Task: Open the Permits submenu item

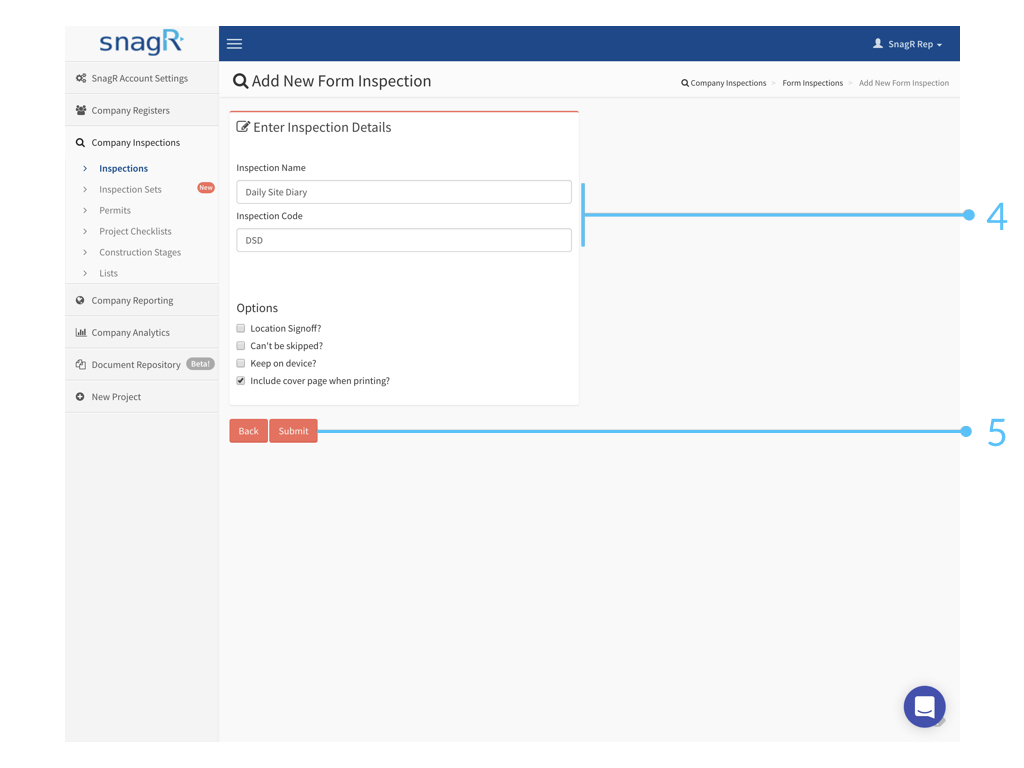Action: [x=115, y=210]
